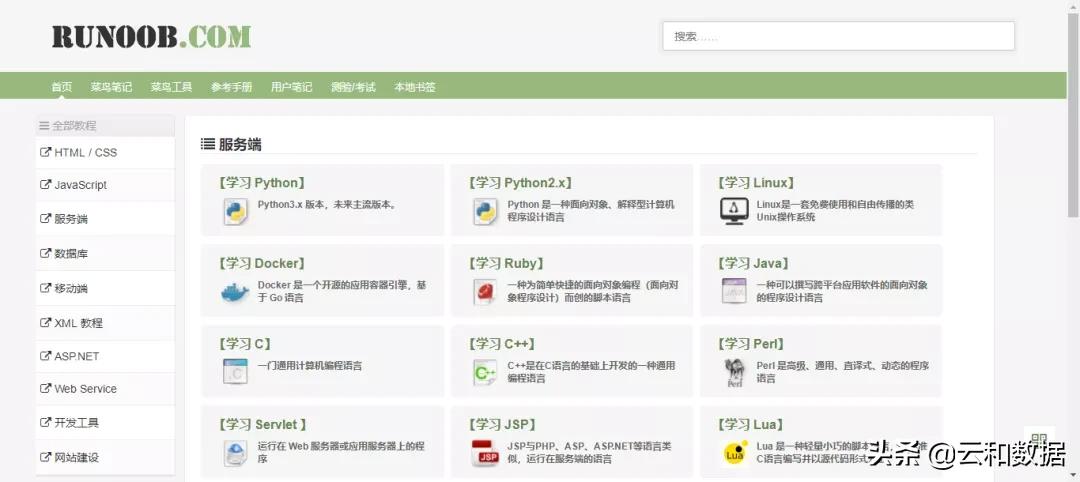The width and height of the screenshot is (1080, 482).
Task: Click the Java tutorial icon
Action: point(734,291)
